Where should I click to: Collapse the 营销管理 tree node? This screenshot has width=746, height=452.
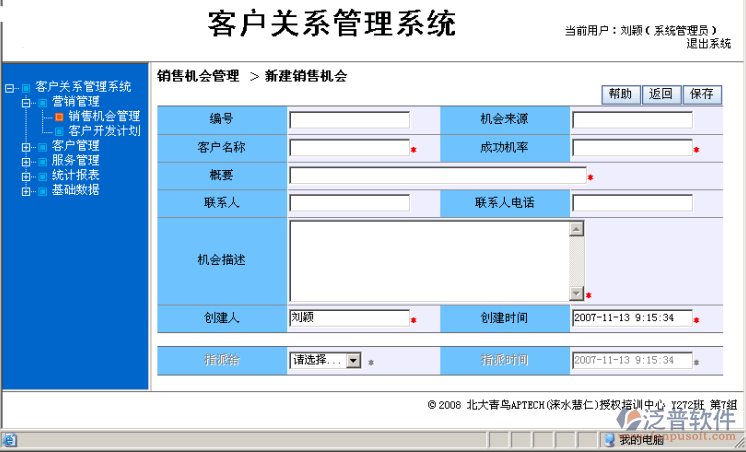point(26,102)
